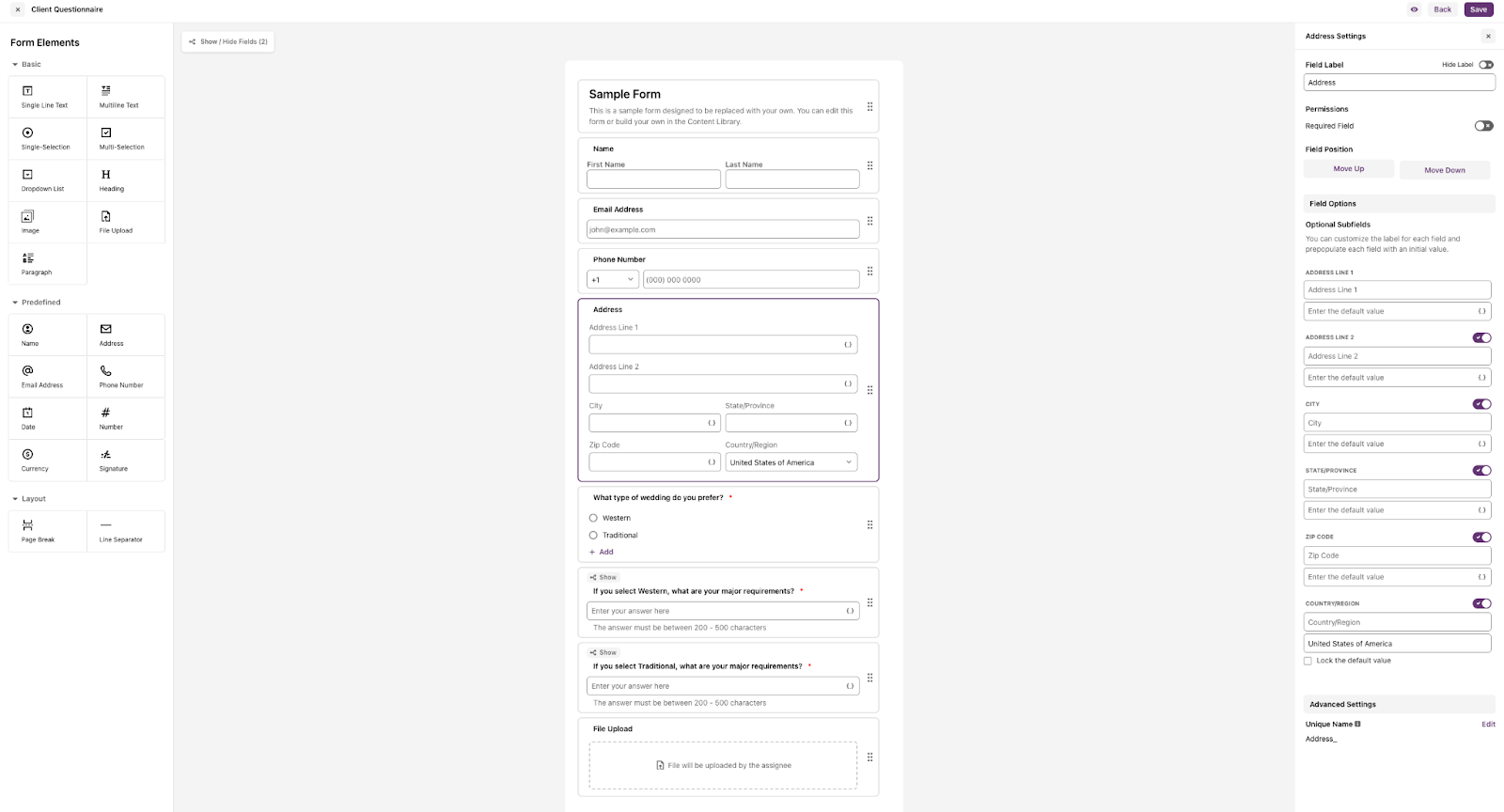Add a Currency field element
The width and height of the screenshot is (1504, 812).
(x=47, y=460)
